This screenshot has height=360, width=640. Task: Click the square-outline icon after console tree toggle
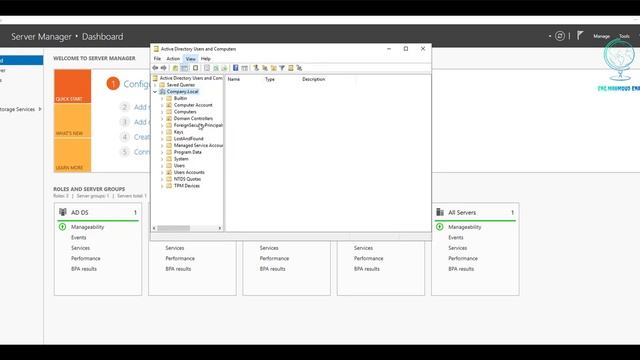[196, 68]
